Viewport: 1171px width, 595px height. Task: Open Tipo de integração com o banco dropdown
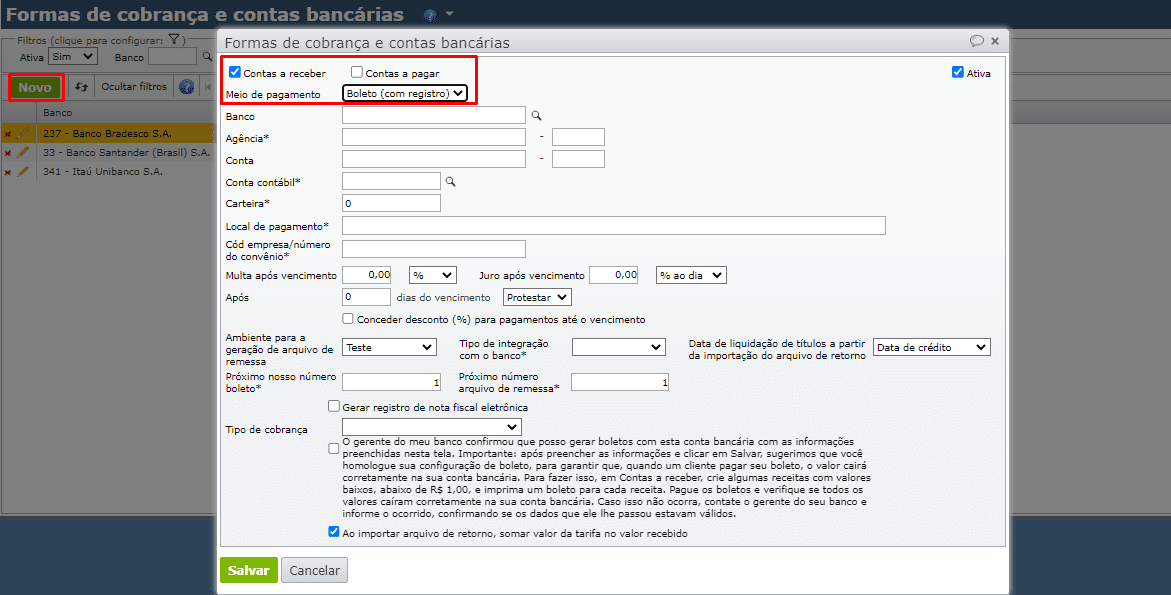(x=618, y=347)
